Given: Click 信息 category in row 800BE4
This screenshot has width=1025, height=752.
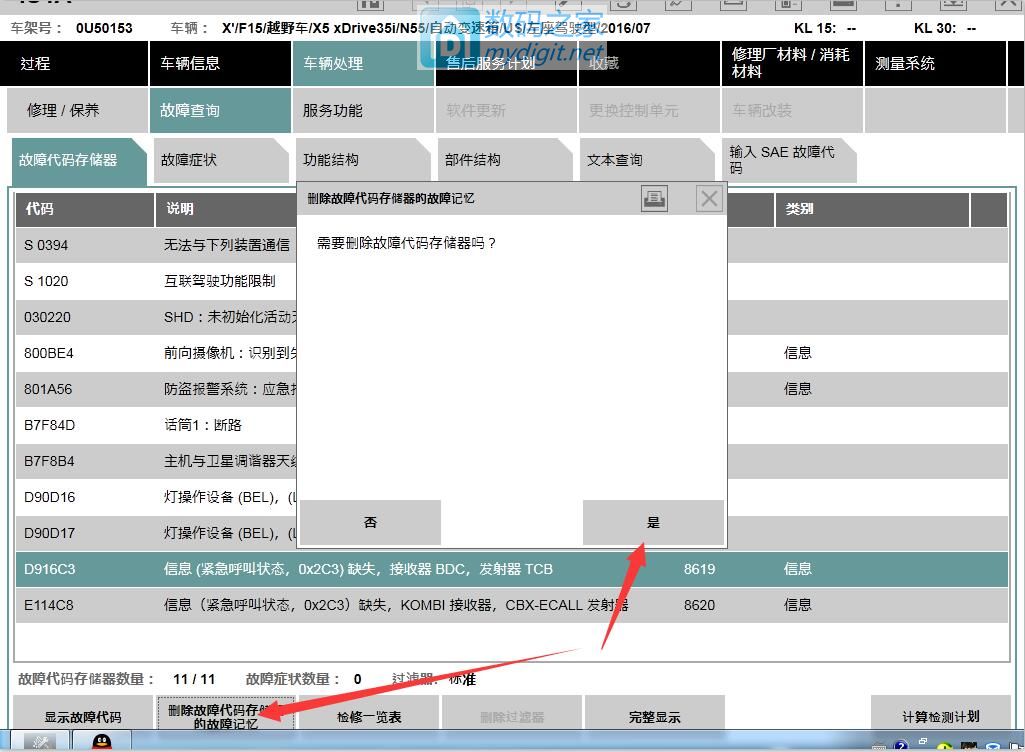Looking at the screenshot, I should pos(798,353).
